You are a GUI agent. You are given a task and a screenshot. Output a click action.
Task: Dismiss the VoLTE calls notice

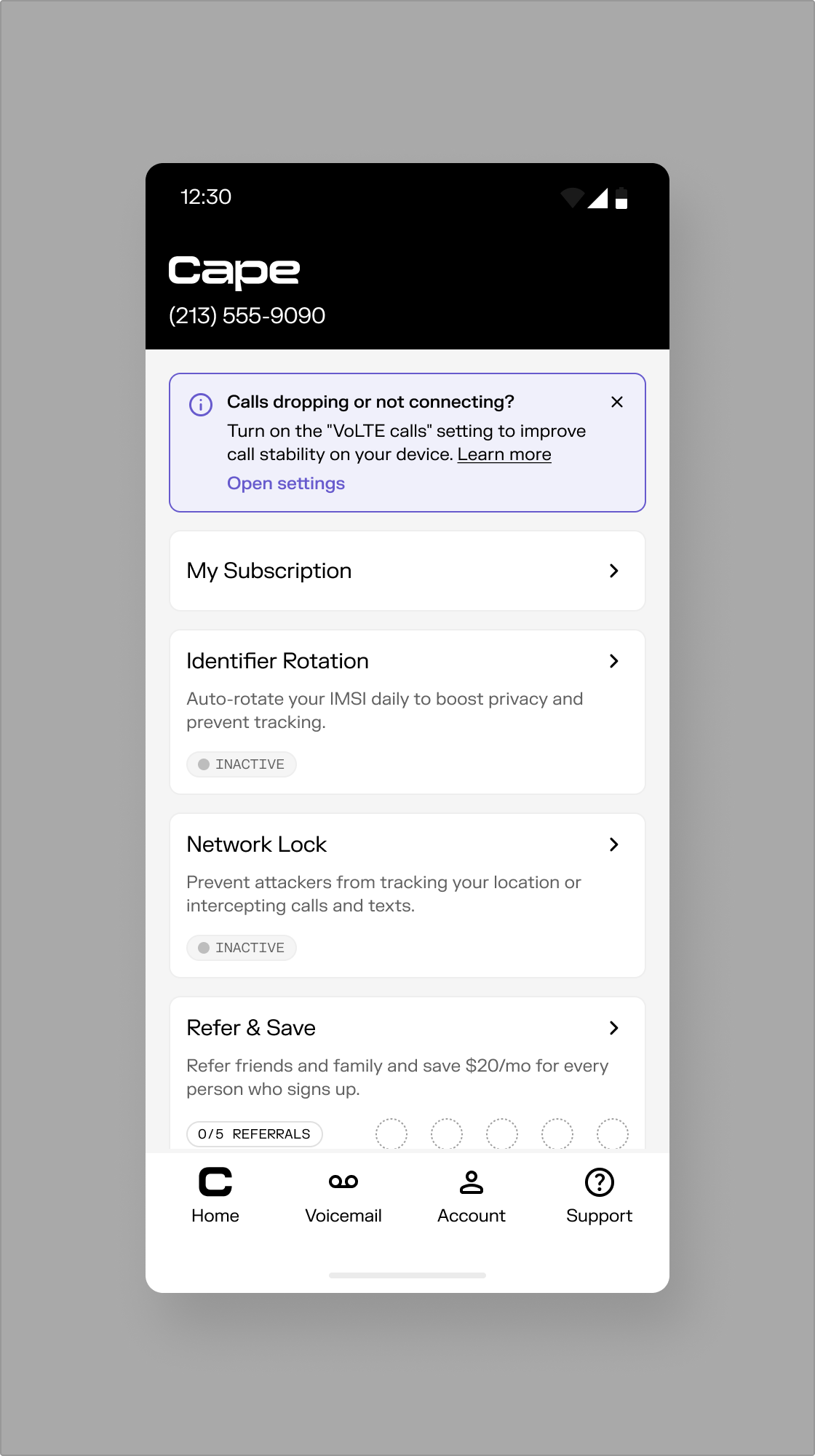617,402
